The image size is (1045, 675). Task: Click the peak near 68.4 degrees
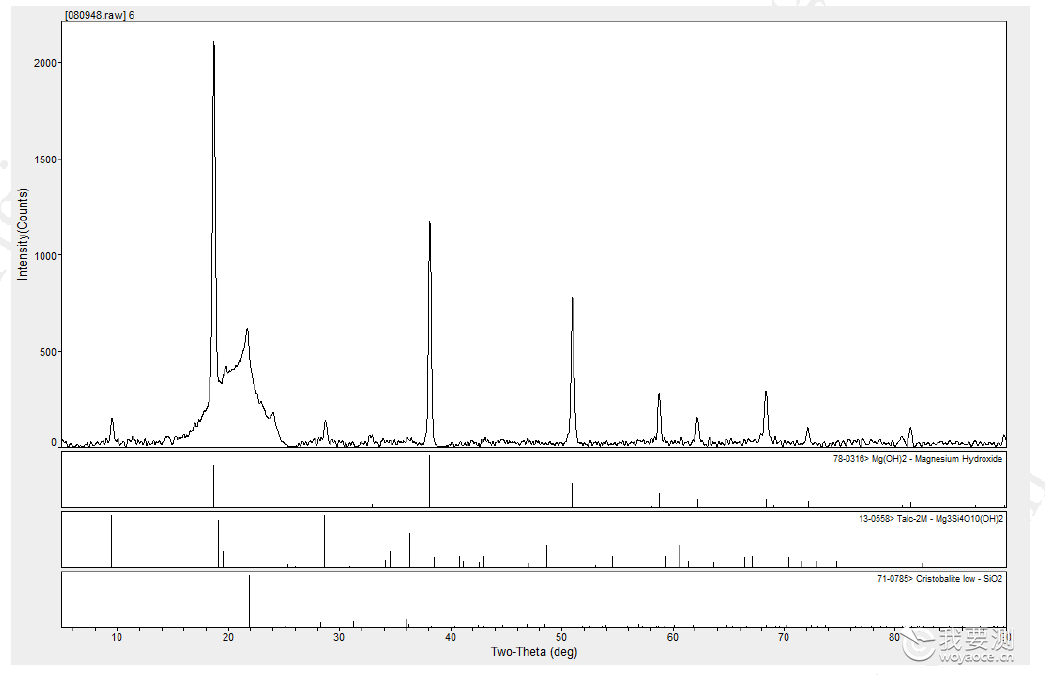coord(766,394)
